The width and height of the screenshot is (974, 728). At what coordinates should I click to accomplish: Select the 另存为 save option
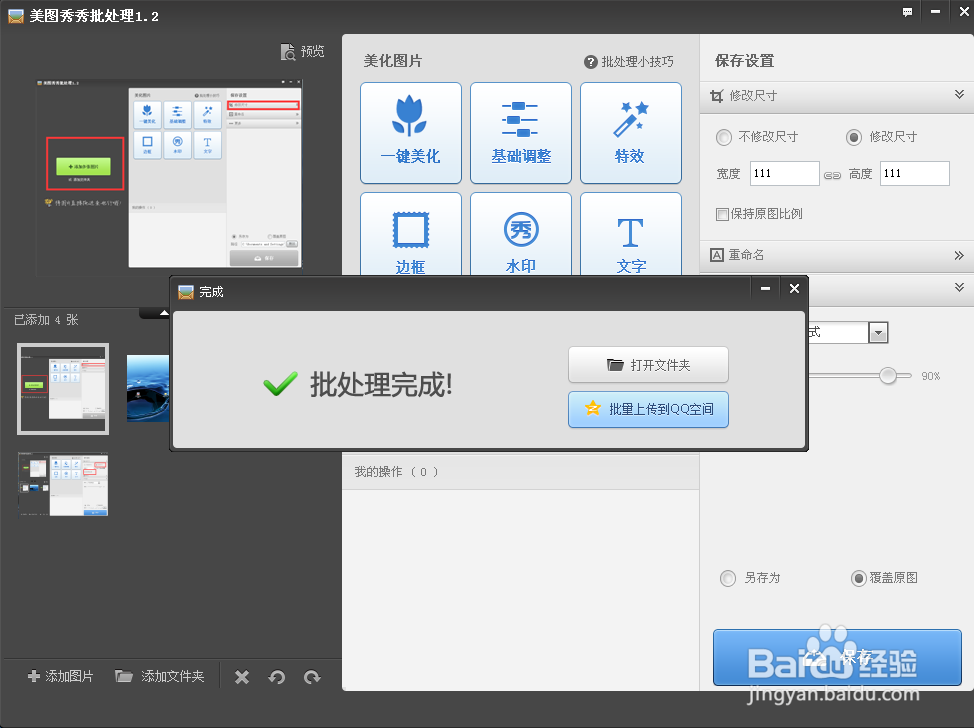point(727,578)
